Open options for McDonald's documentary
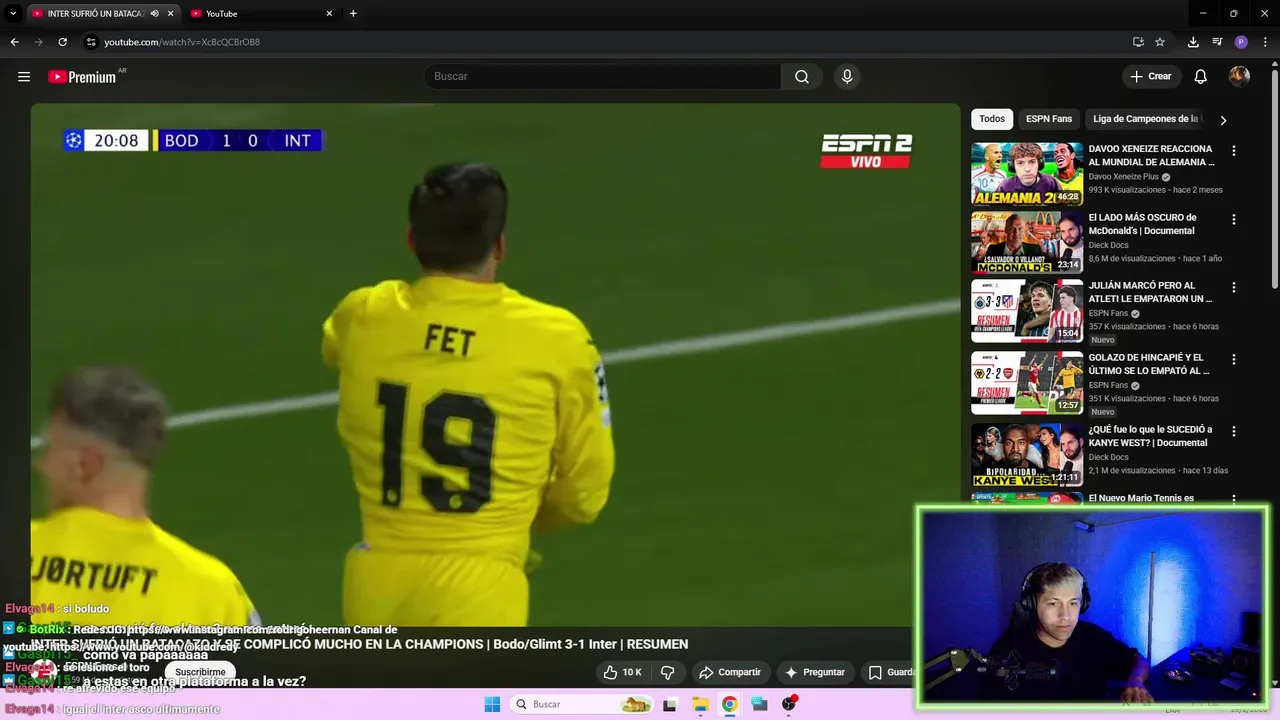1280x720 pixels. [1234, 219]
